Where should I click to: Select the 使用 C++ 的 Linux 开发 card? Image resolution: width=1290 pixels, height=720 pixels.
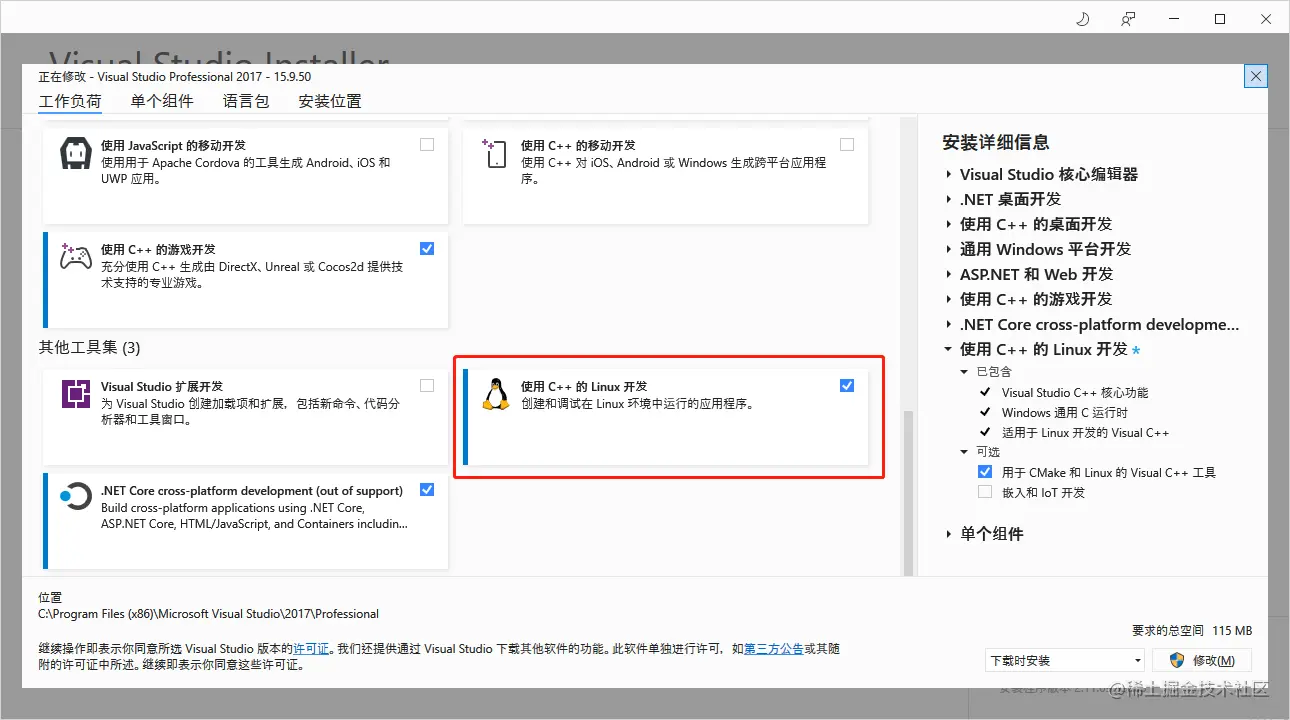[665, 417]
